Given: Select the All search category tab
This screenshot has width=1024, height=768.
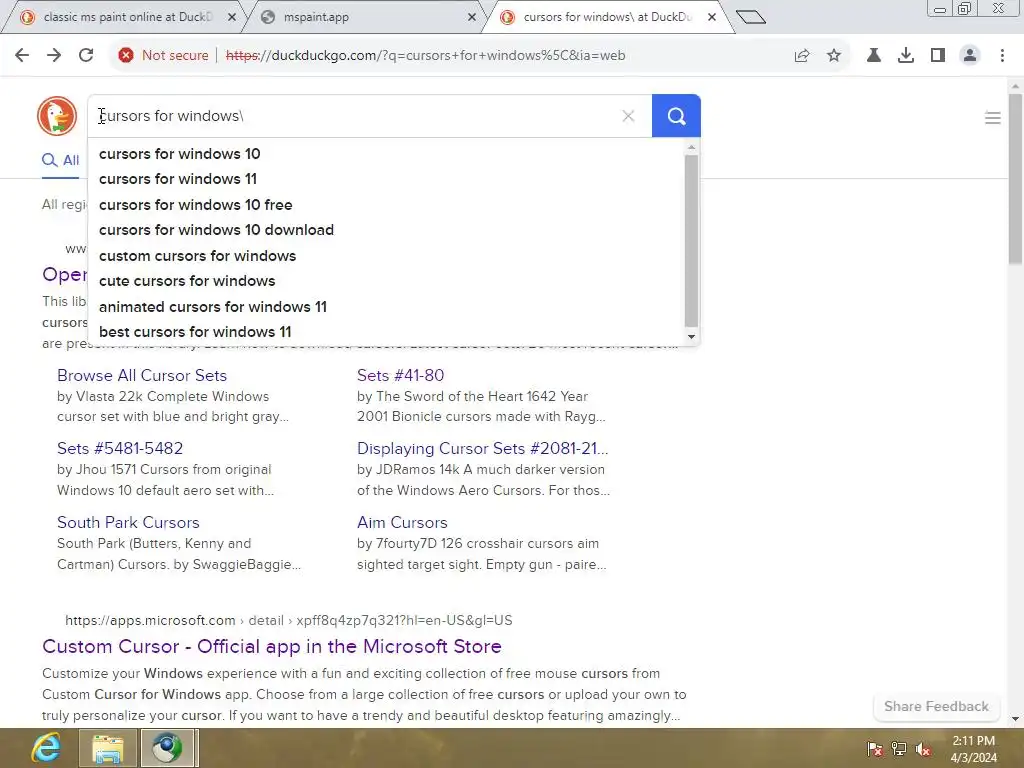Looking at the screenshot, I should pyautogui.click(x=61, y=161).
